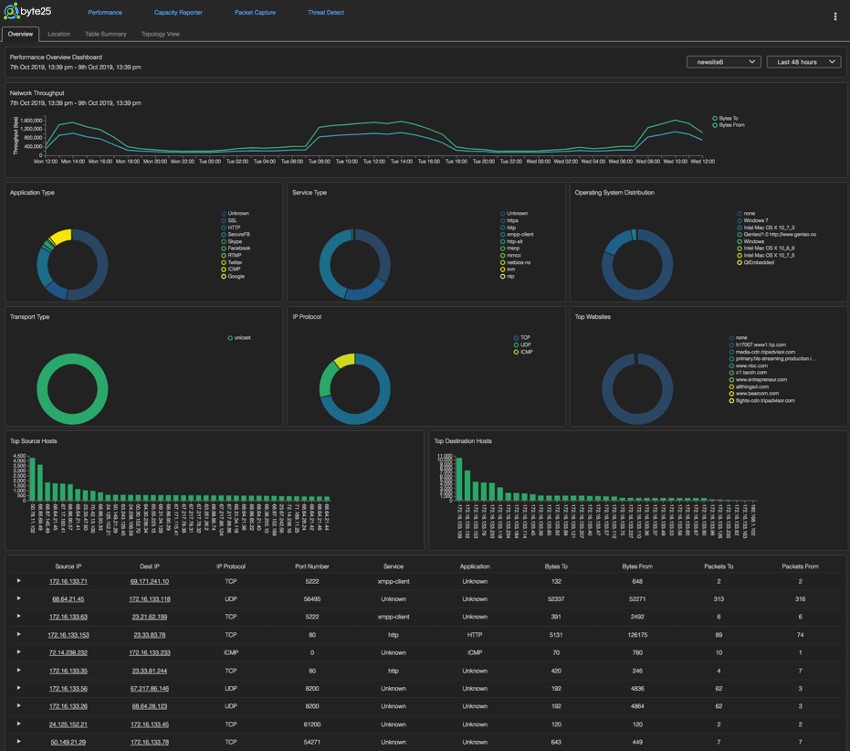
Task: Click the https legend icon in Service Type
Action: tap(502, 220)
